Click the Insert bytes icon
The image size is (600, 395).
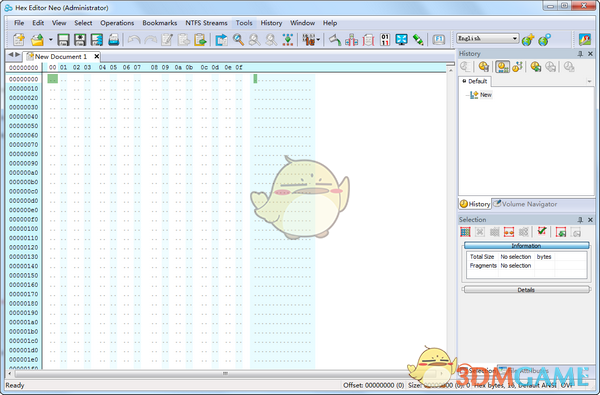(351, 39)
